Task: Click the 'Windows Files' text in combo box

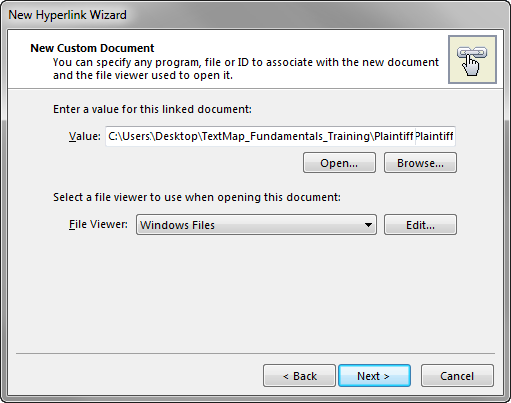Action: click(x=177, y=225)
